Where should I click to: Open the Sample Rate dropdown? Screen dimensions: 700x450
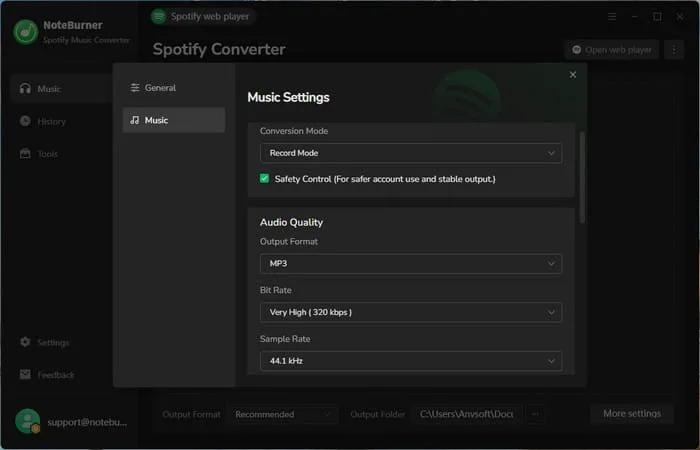pyautogui.click(x=411, y=361)
